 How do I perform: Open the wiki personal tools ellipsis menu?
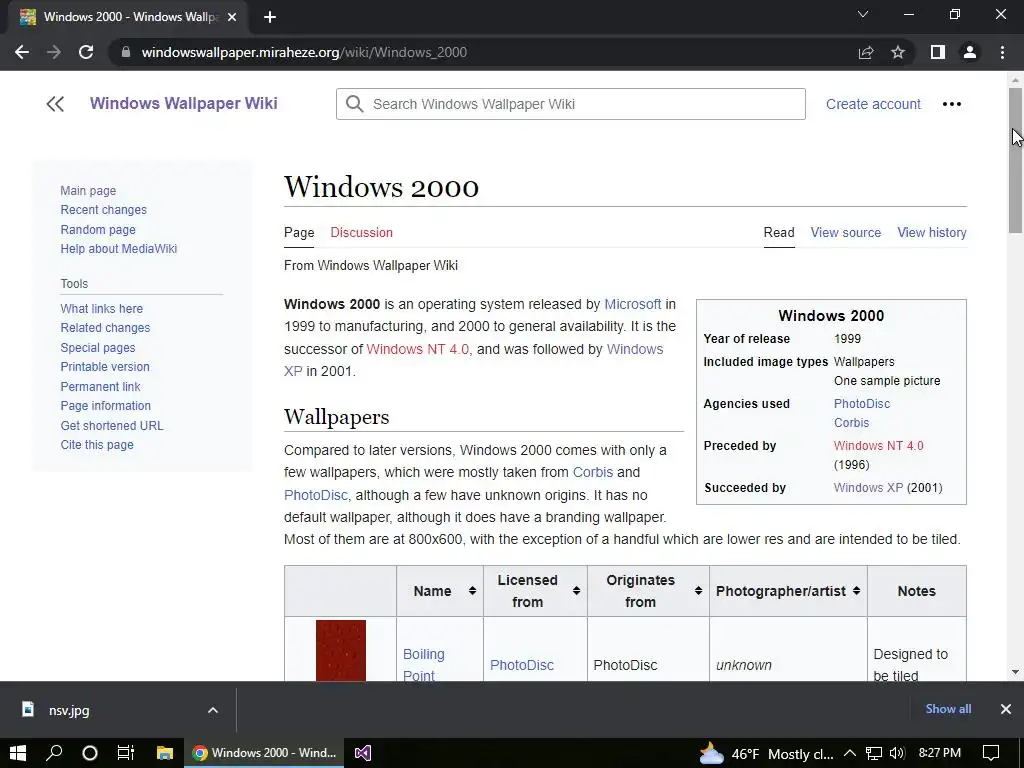pyautogui.click(x=952, y=104)
